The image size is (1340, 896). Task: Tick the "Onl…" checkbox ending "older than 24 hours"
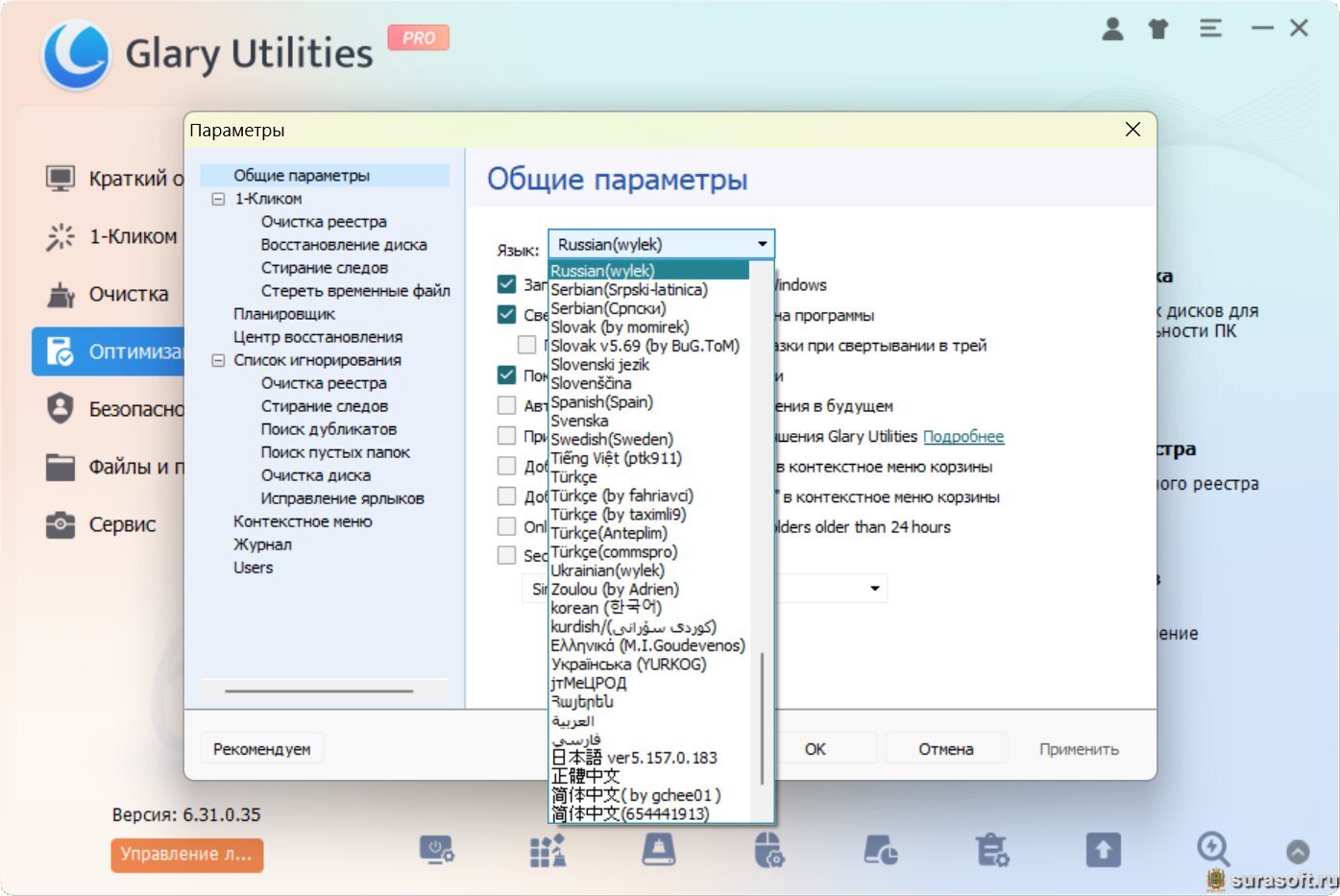coord(507,526)
